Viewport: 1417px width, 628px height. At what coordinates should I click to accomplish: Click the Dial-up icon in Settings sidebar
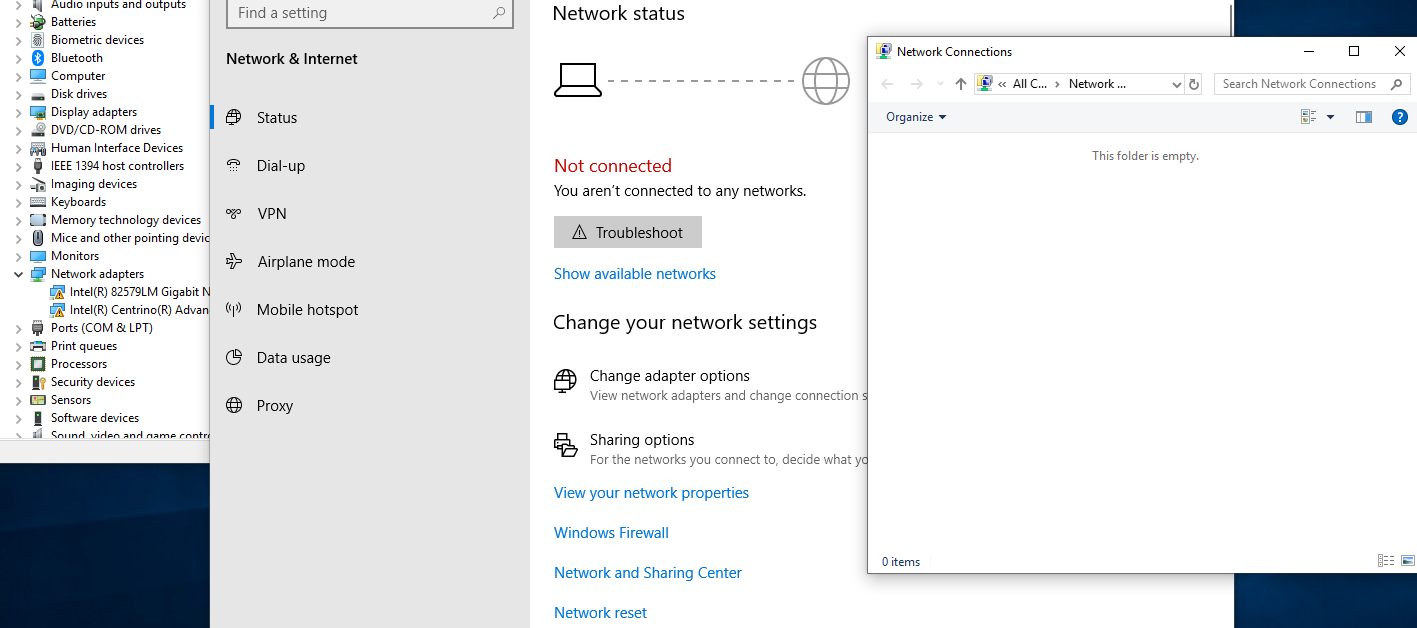point(234,165)
